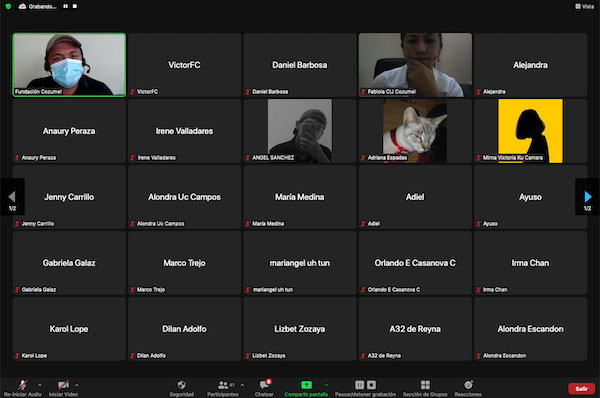The image size is (600, 398).
Task: Open the Seguridad shield icon
Action: [182, 385]
